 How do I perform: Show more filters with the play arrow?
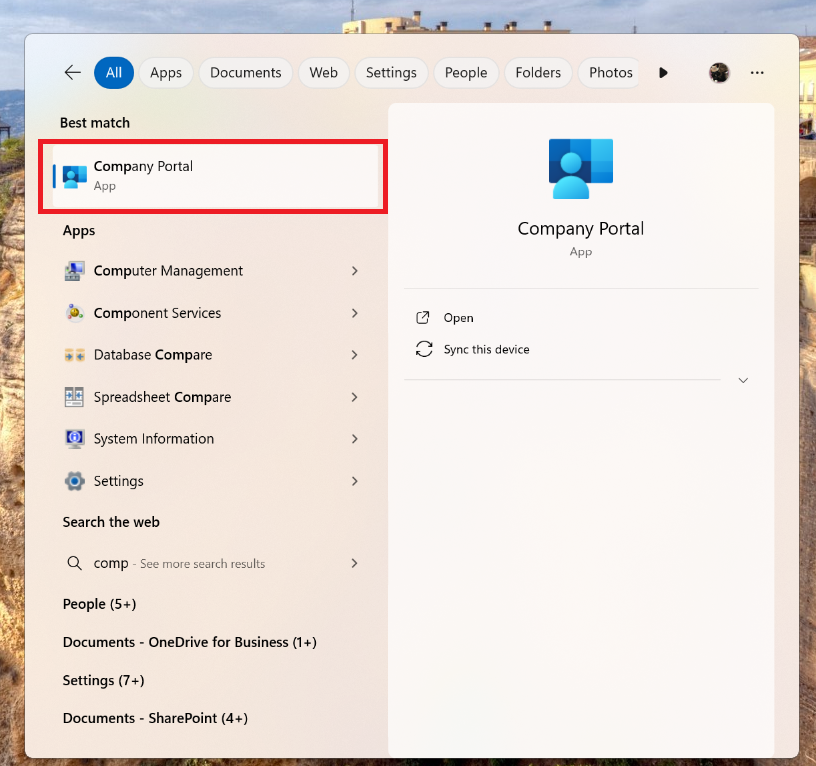coord(663,73)
